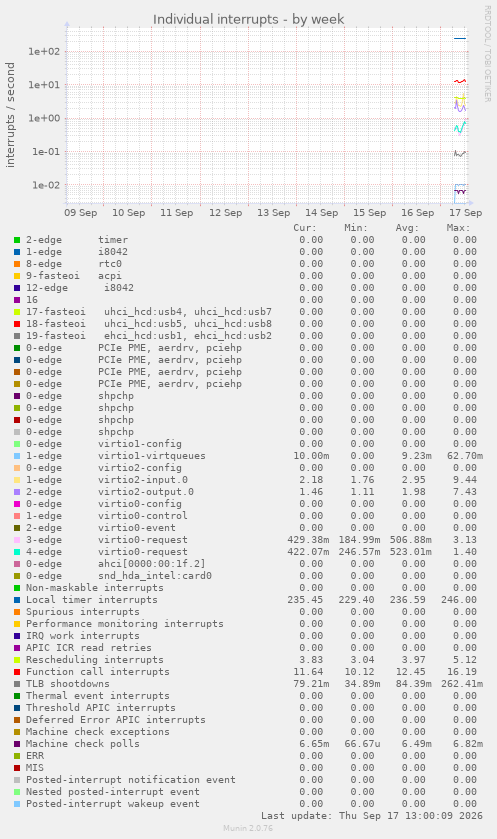
Task: Click the 1e+02 label on y-axis
Action: tap(44, 52)
